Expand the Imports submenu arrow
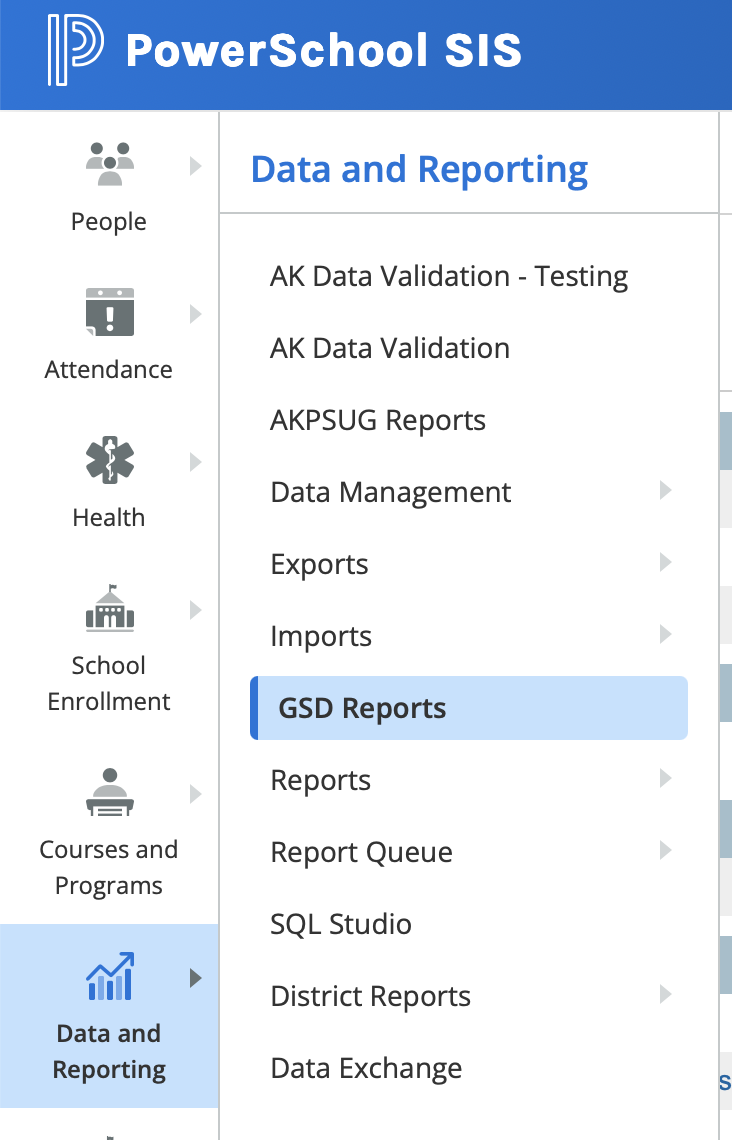The image size is (732, 1140). (665, 635)
